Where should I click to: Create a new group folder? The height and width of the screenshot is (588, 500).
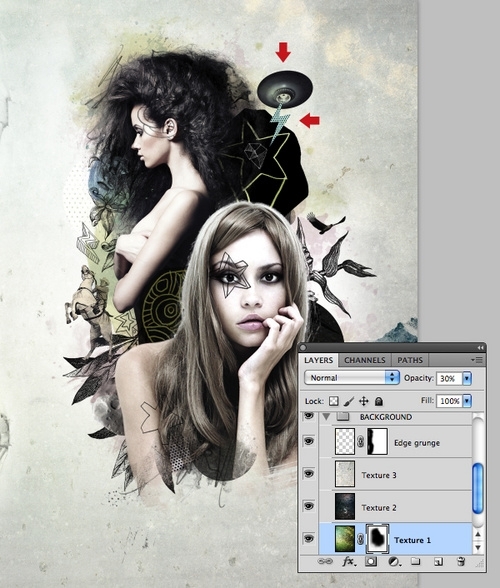(415, 561)
